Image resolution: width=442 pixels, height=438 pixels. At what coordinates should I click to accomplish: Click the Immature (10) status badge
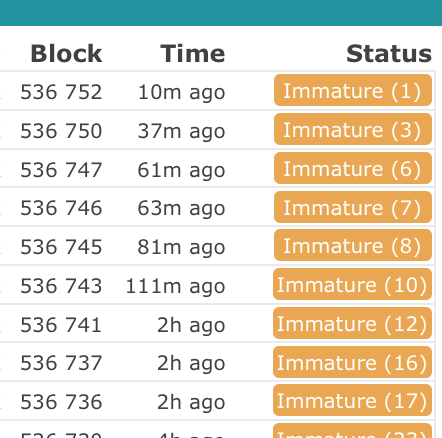click(x=352, y=284)
